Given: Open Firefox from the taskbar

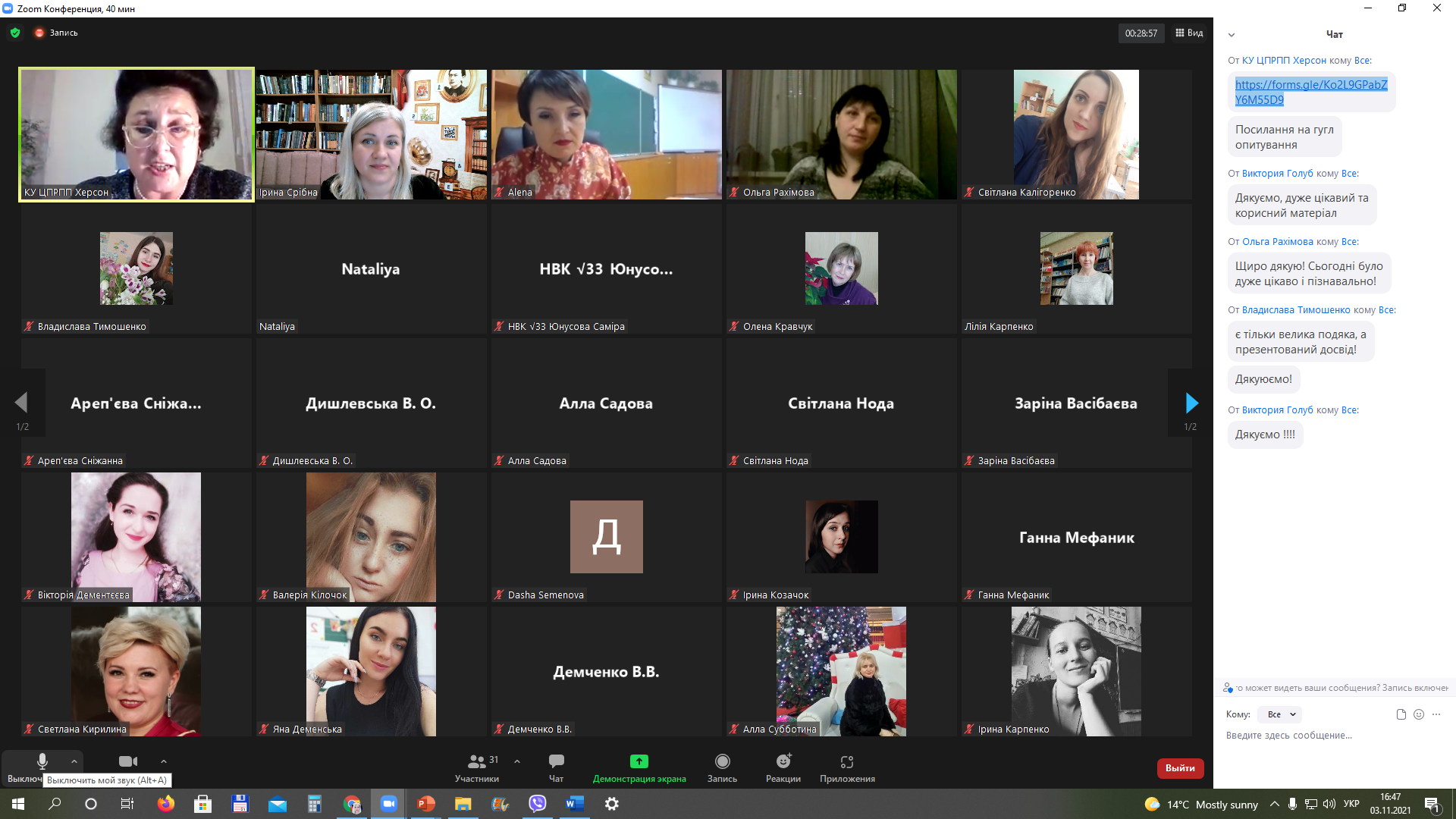Looking at the screenshot, I should tap(165, 804).
